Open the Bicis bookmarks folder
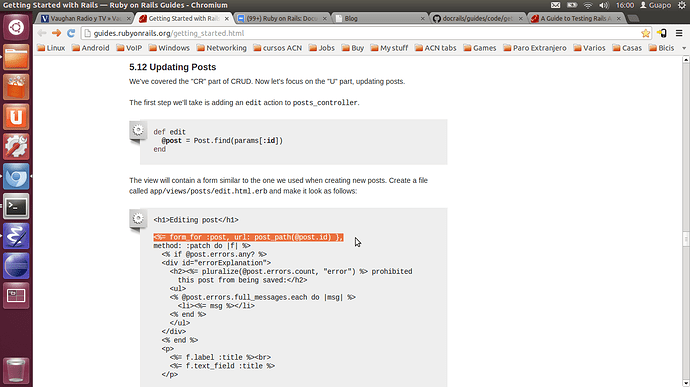The height and width of the screenshot is (387, 690). [x=661, y=48]
